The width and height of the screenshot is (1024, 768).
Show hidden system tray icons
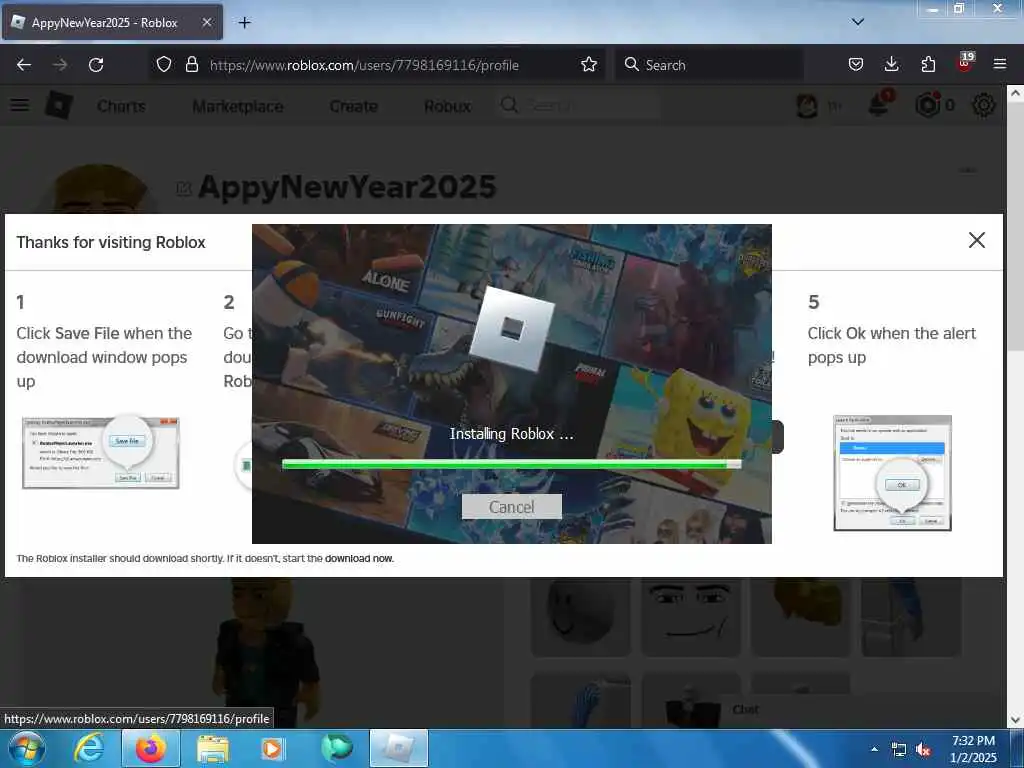click(x=874, y=748)
